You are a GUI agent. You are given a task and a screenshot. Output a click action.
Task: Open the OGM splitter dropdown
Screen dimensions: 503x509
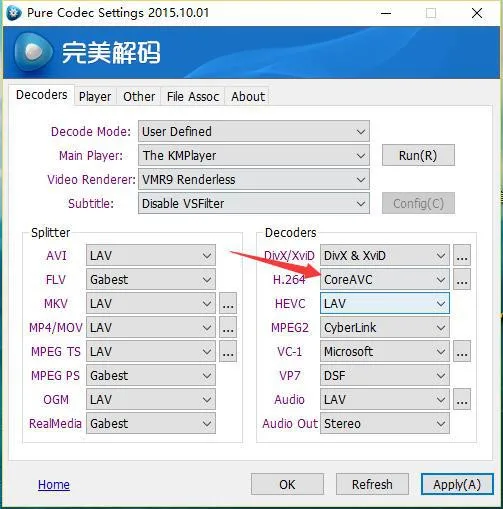click(151, 399)
